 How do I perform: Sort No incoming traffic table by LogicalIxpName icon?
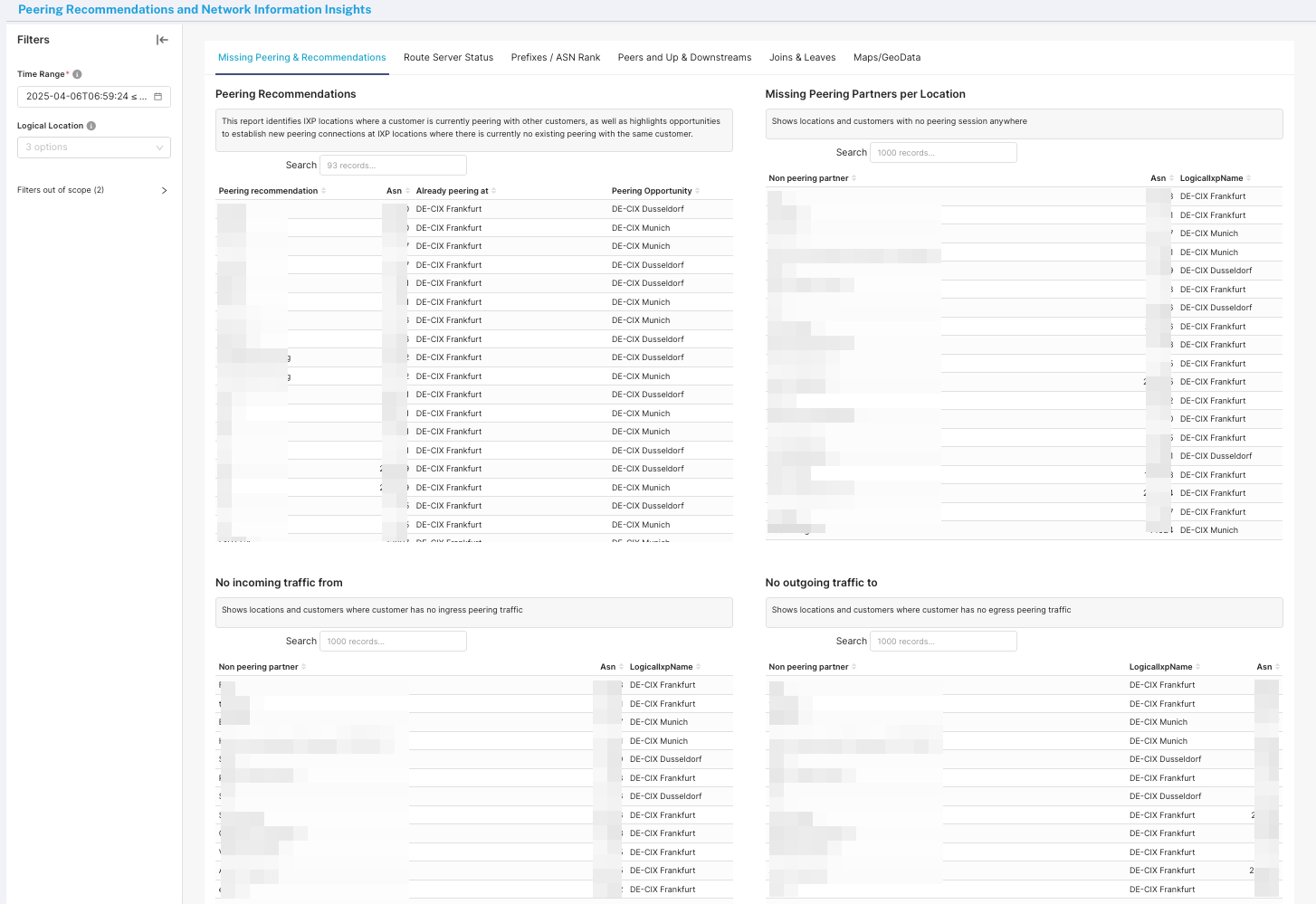click(x=699, y=667)
